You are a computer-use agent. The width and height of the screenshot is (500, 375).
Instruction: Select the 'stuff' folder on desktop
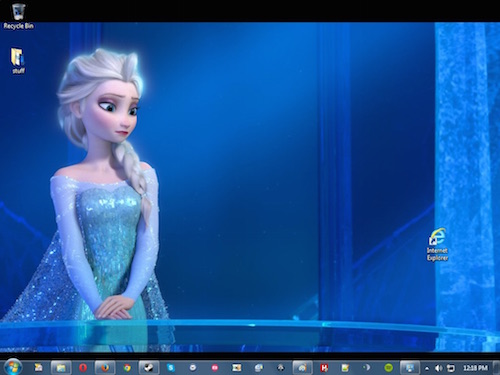point(18,60)
